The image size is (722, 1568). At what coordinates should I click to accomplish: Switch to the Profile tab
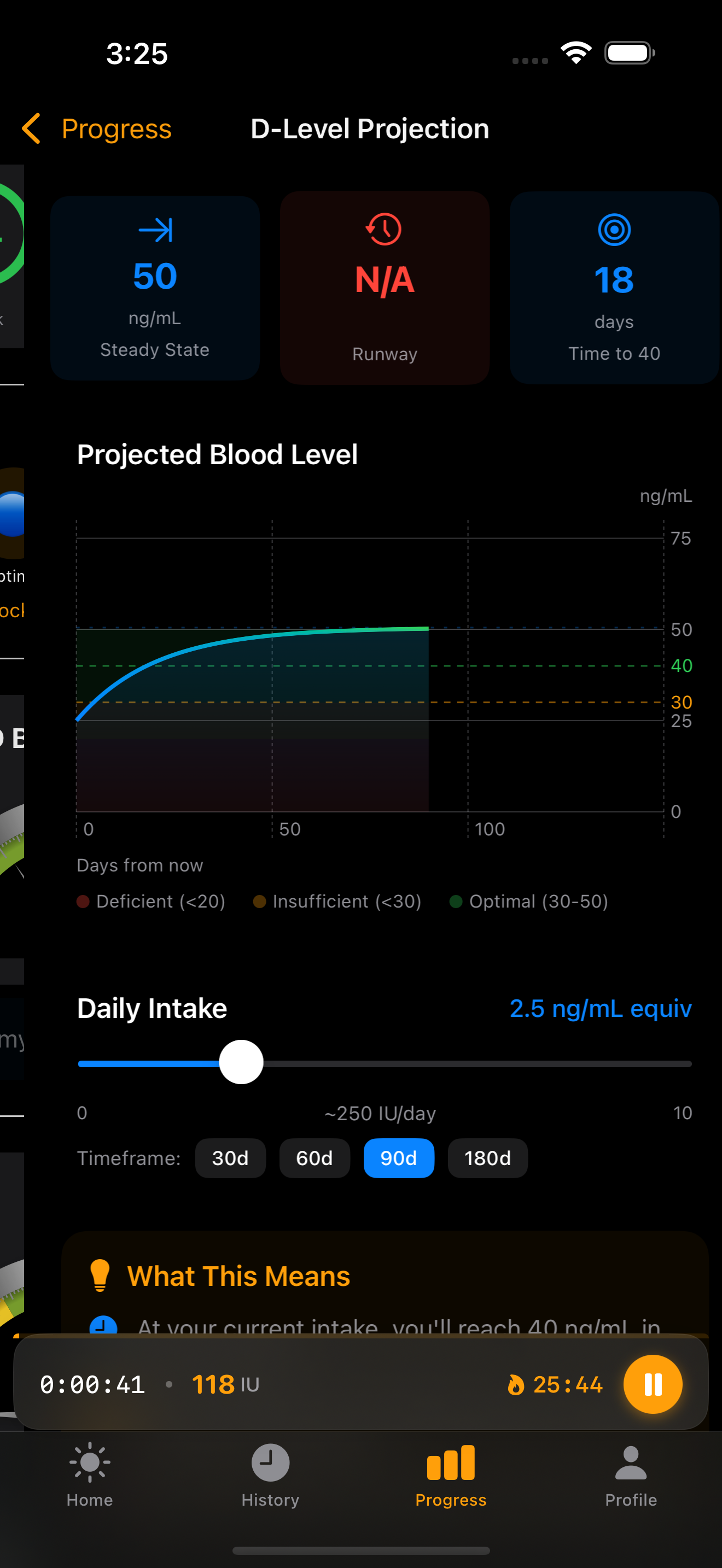pos(631,1473)
